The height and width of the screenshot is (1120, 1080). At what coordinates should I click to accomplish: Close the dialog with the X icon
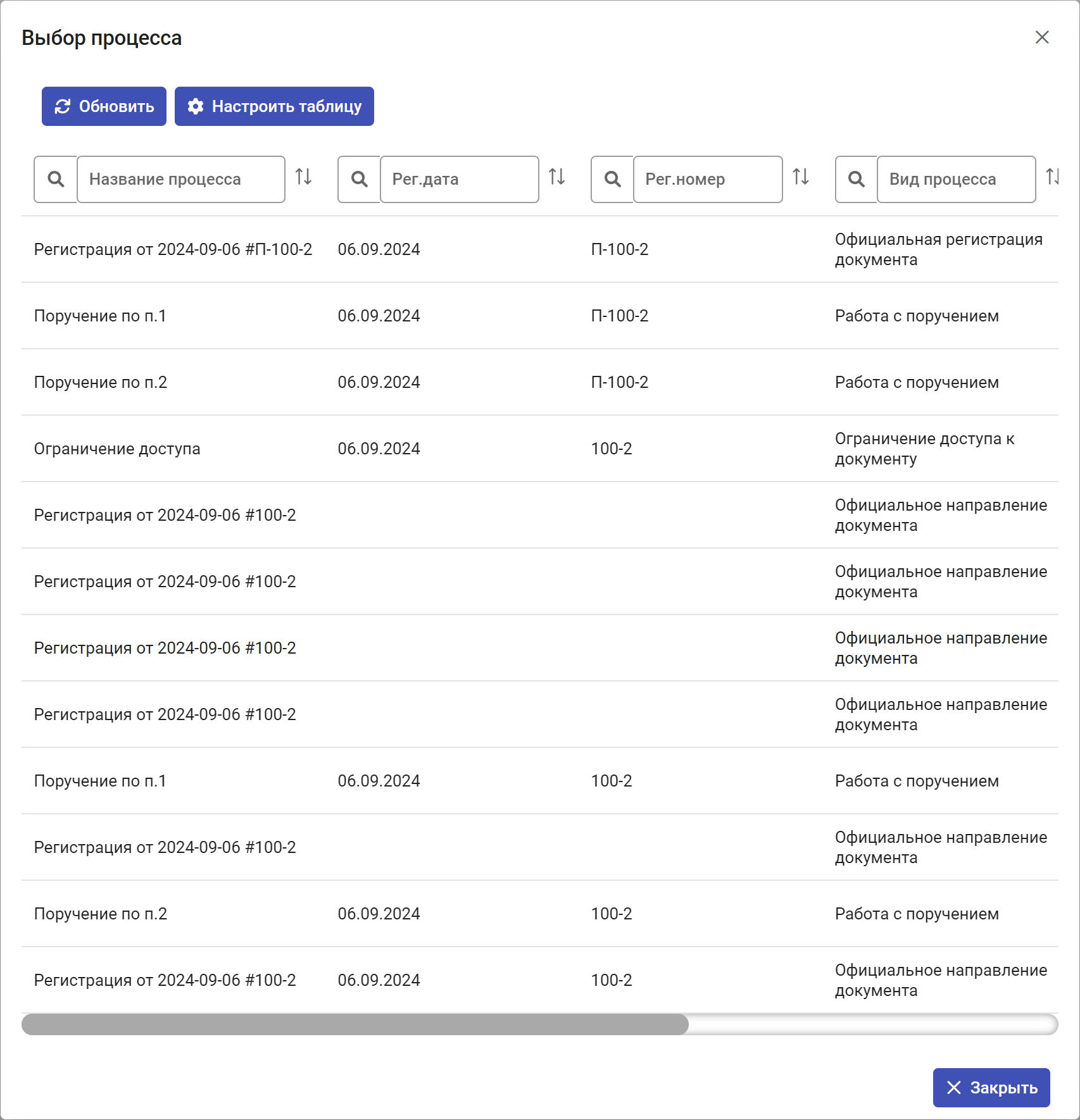click(1042, 37)
